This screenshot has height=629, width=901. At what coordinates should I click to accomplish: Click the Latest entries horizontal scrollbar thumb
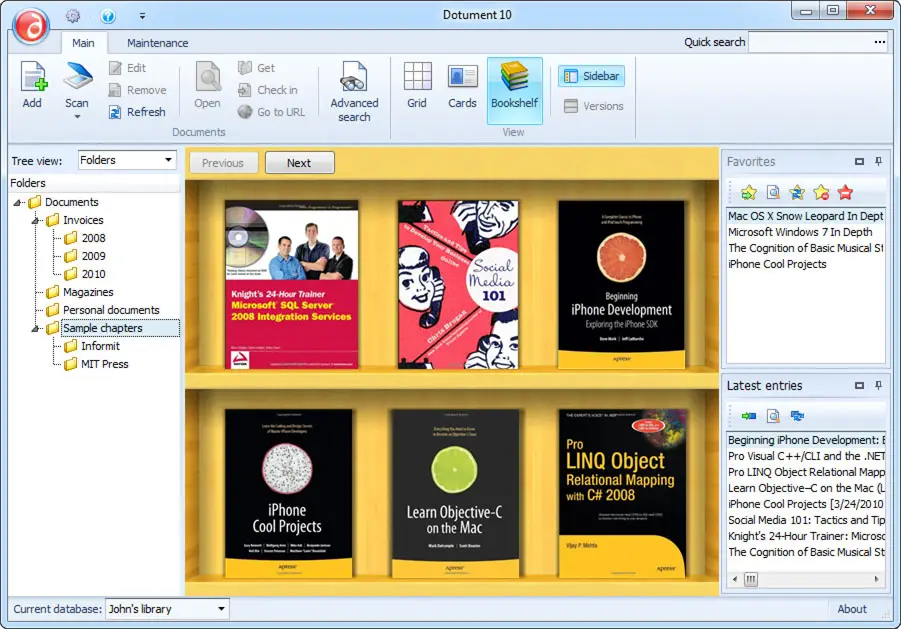coord(750,579)
